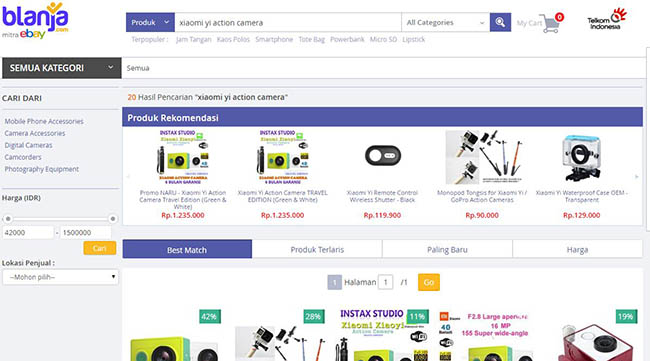
Task: Open the Lokasi Penjual seller location dropdown
Action: 60,277
